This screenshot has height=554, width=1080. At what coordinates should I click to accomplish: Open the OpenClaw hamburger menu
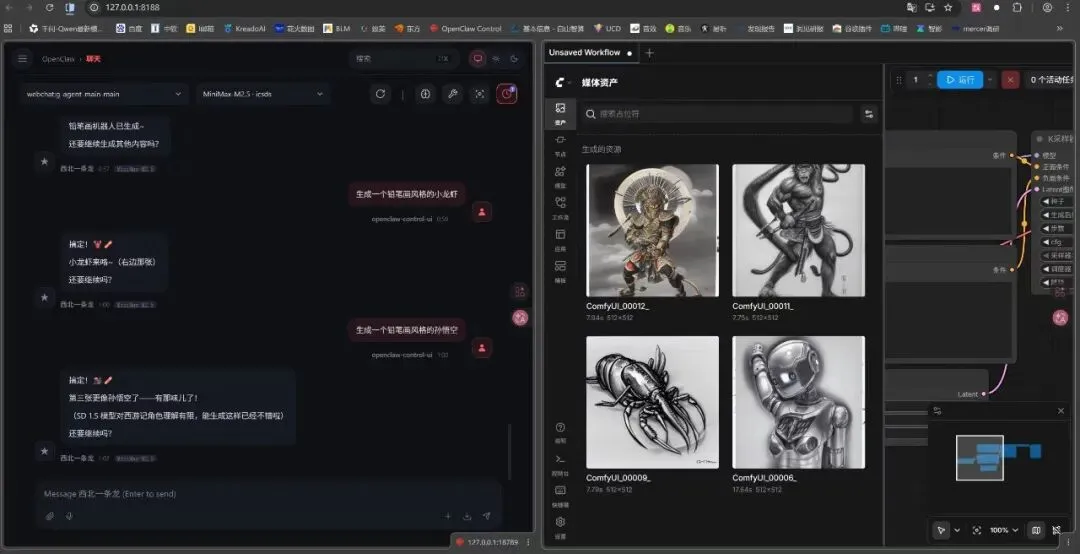(22, 59)
